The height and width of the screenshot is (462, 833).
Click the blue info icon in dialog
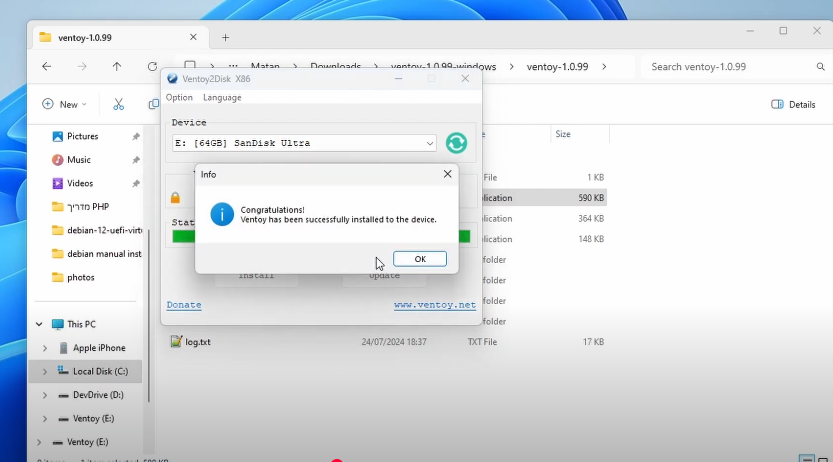222,215
